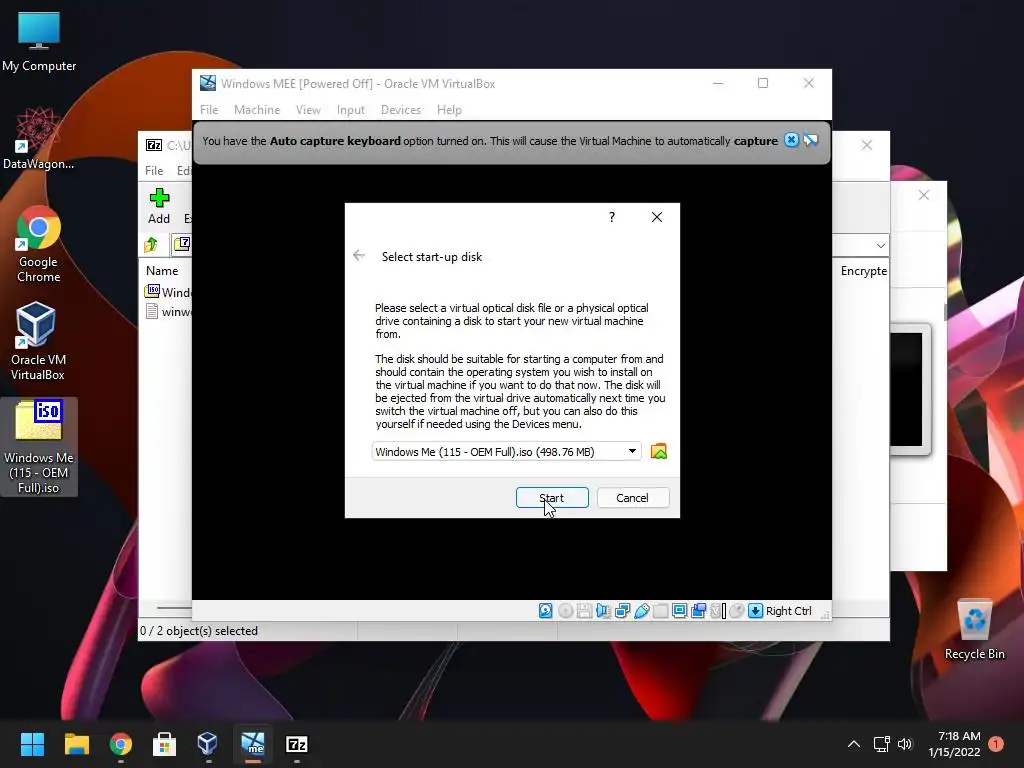
Task: Click the recording status icon
Action: click(698, 611)
